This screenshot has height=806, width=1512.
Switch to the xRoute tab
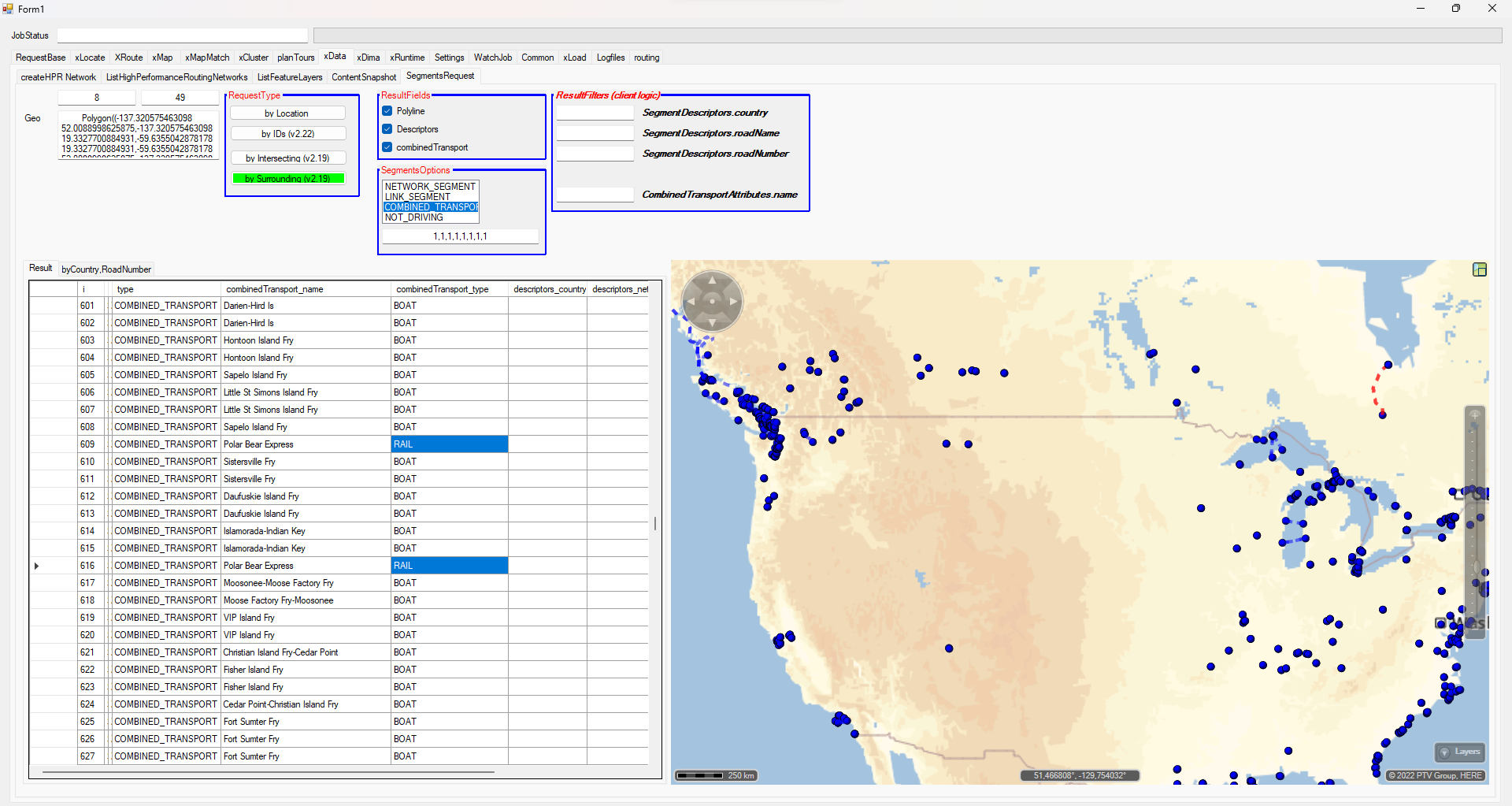click(x=128, y=58)
